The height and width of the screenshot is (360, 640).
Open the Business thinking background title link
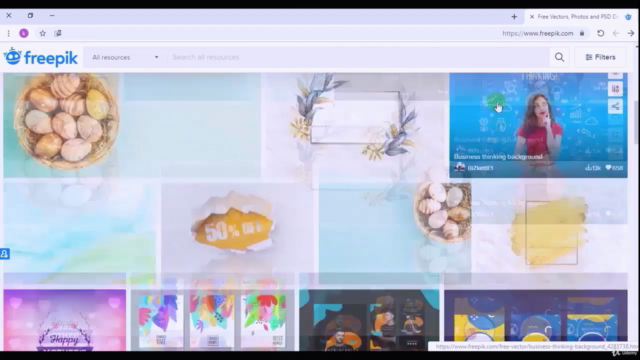point(498,157)
